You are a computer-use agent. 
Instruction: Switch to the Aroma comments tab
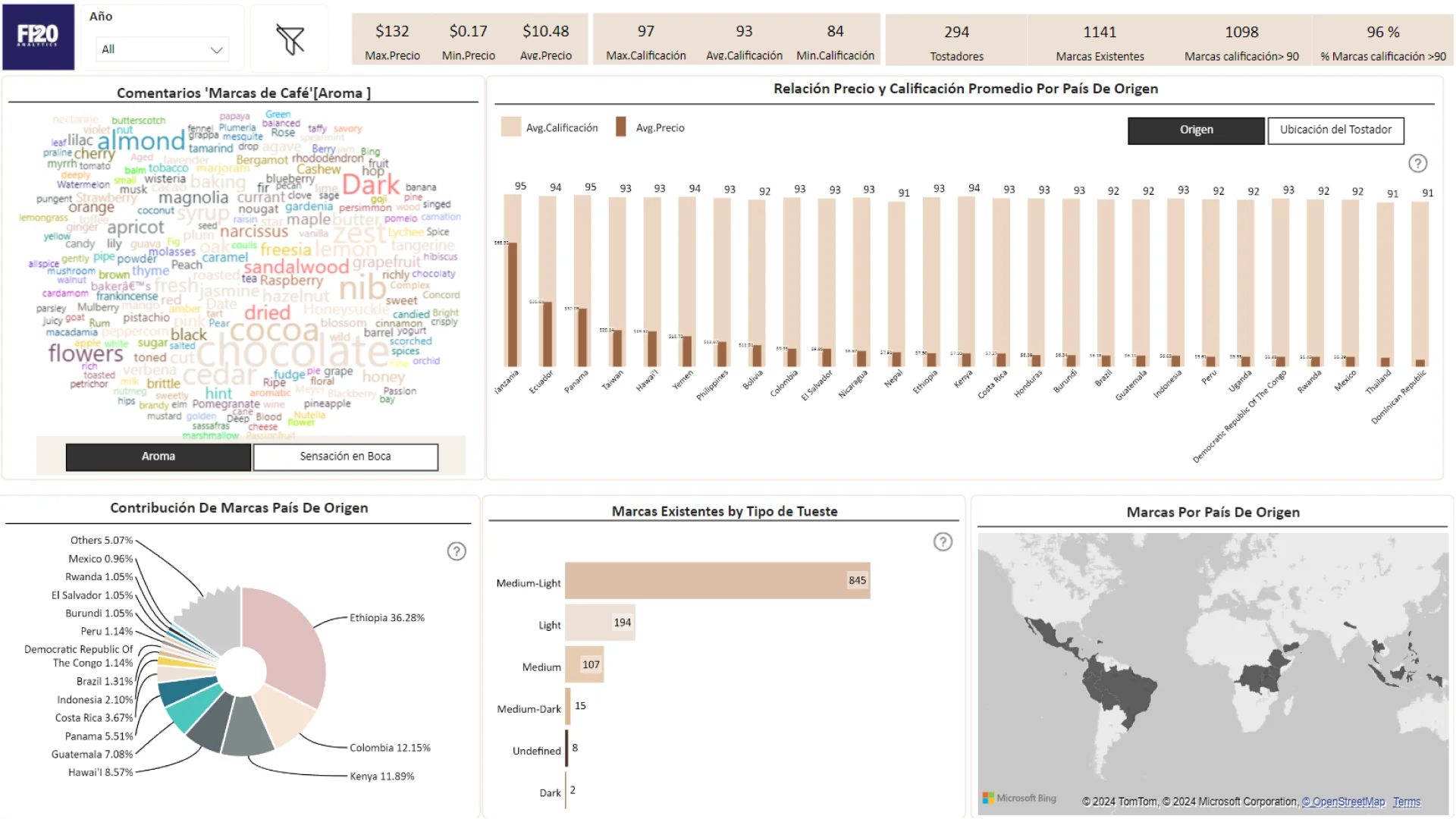[158, 457]
